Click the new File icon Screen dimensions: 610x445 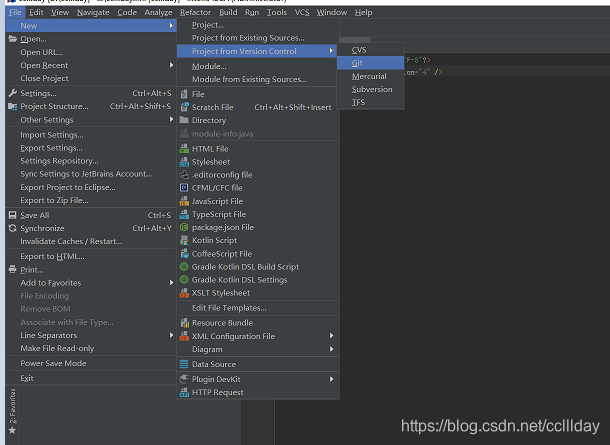pos(184,94)
